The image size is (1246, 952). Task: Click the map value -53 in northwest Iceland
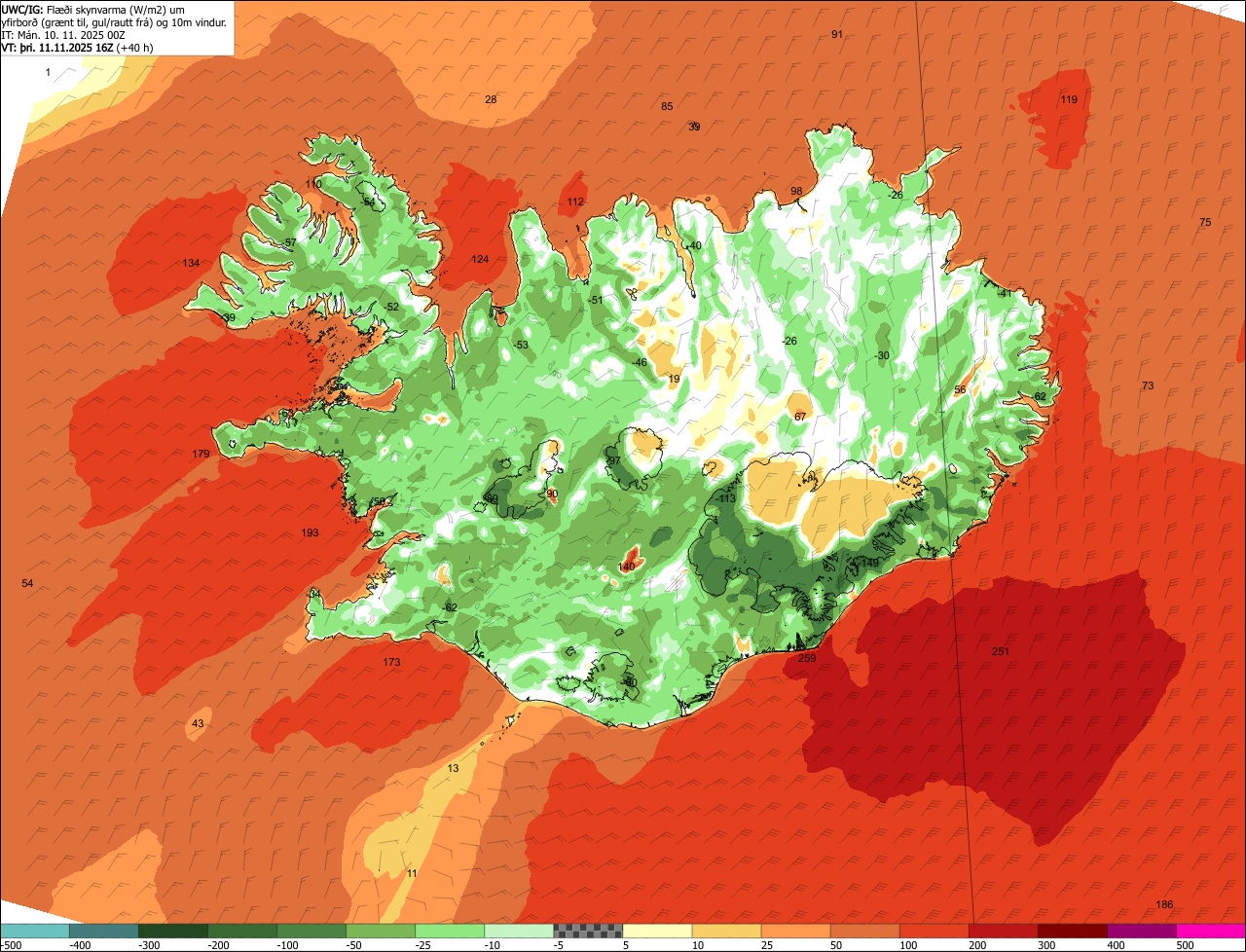coord(521,345)
